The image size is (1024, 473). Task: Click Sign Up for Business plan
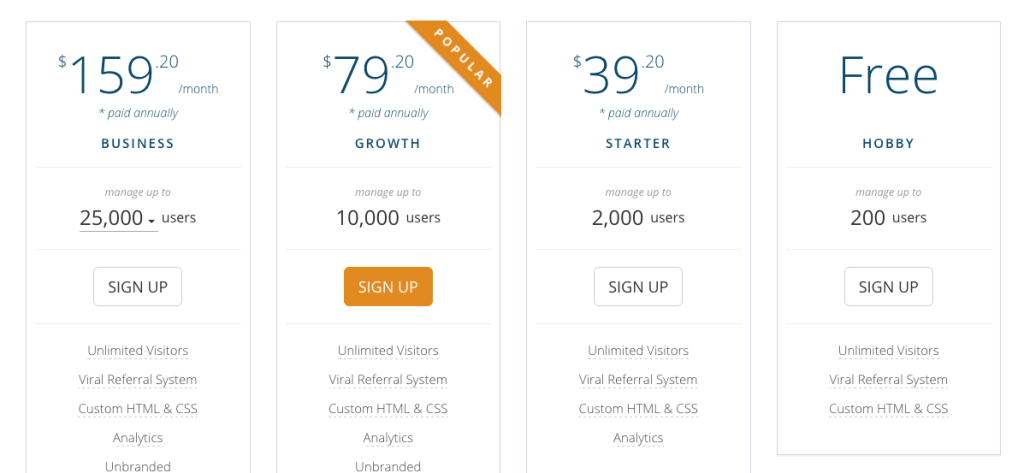(x=138, y=287)
